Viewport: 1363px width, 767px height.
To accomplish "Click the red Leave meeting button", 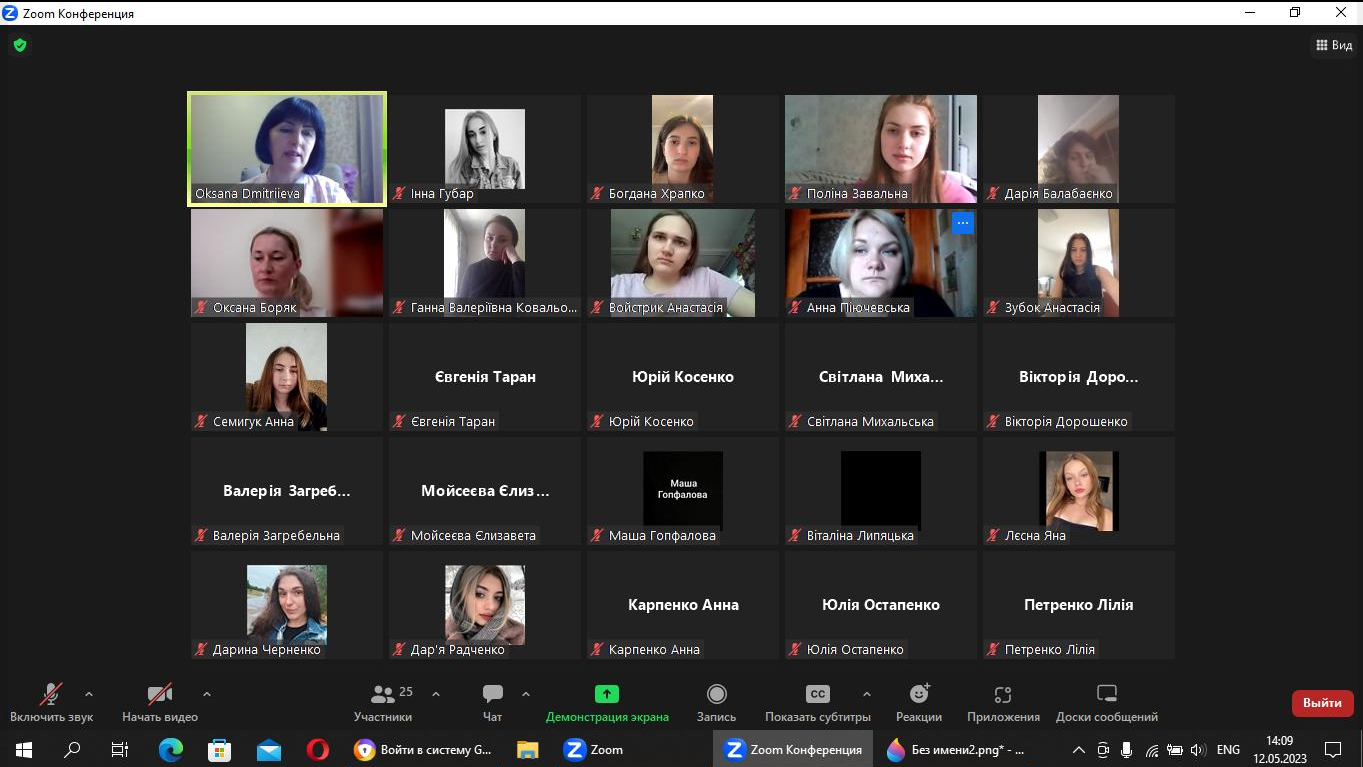I will tap(1322, 703).
